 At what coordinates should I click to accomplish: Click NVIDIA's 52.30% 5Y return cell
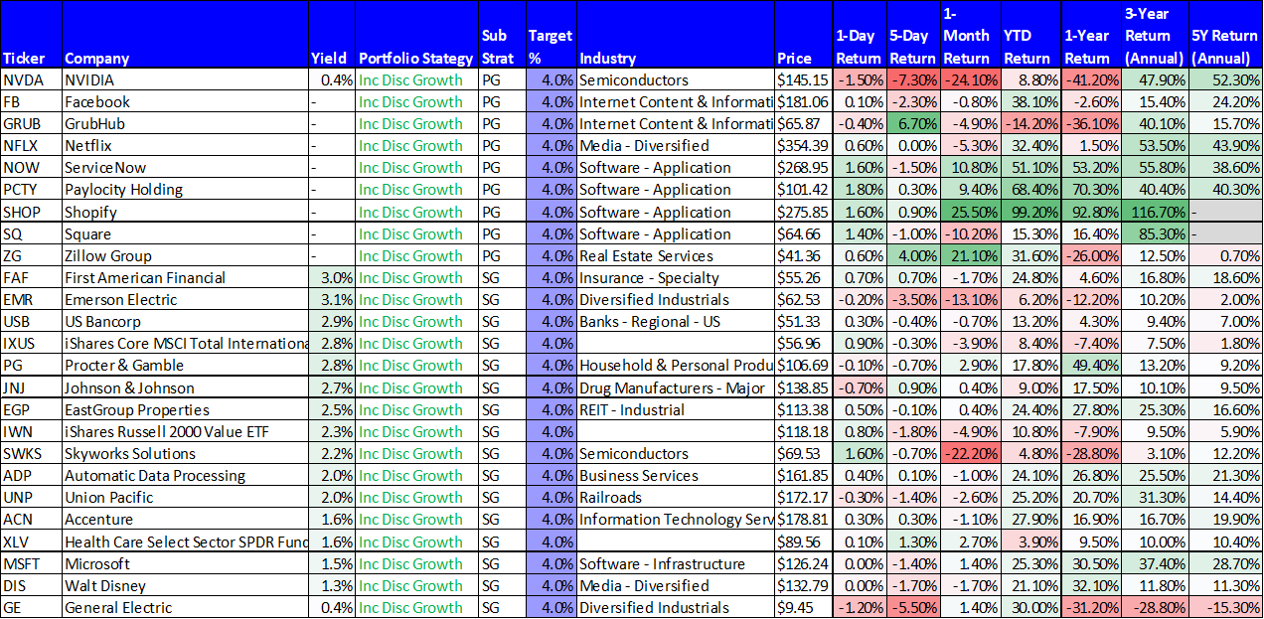[1226, 80]
